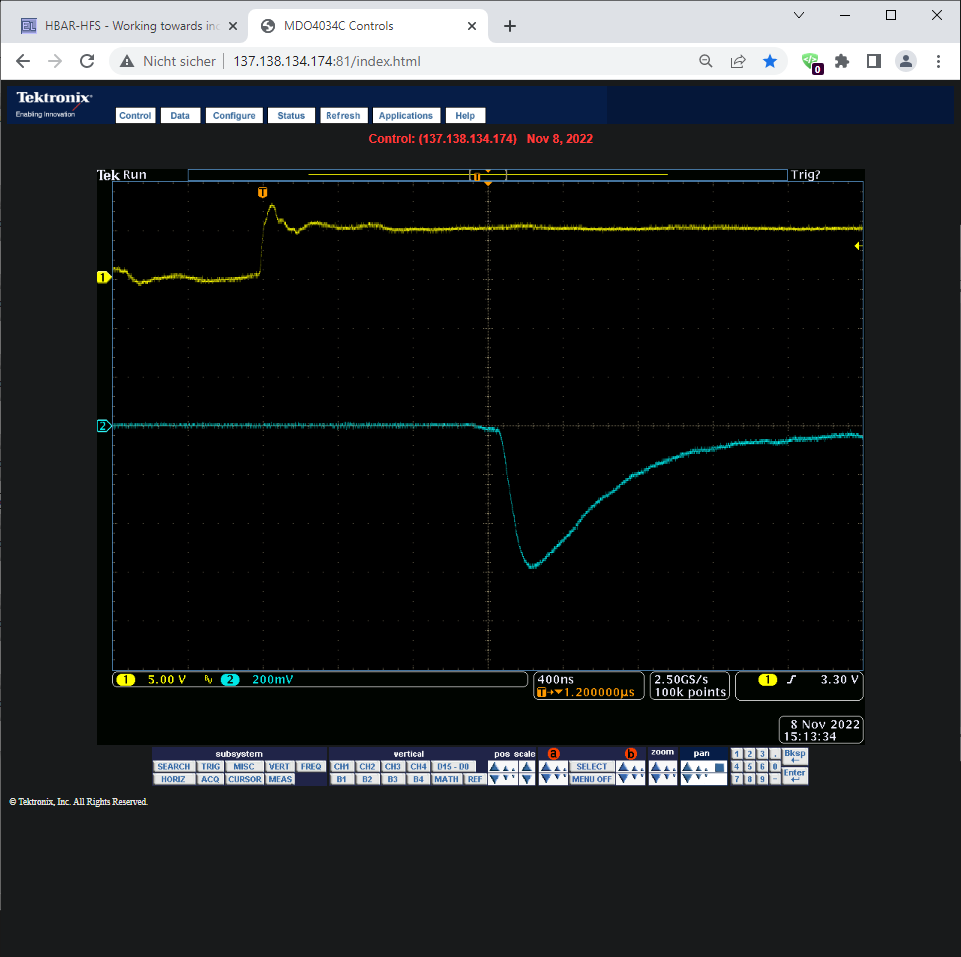This screenshot has height=957, width=961.
Task: Open the browser extensions puzzle icon
Action: click(x=842, y=61)
